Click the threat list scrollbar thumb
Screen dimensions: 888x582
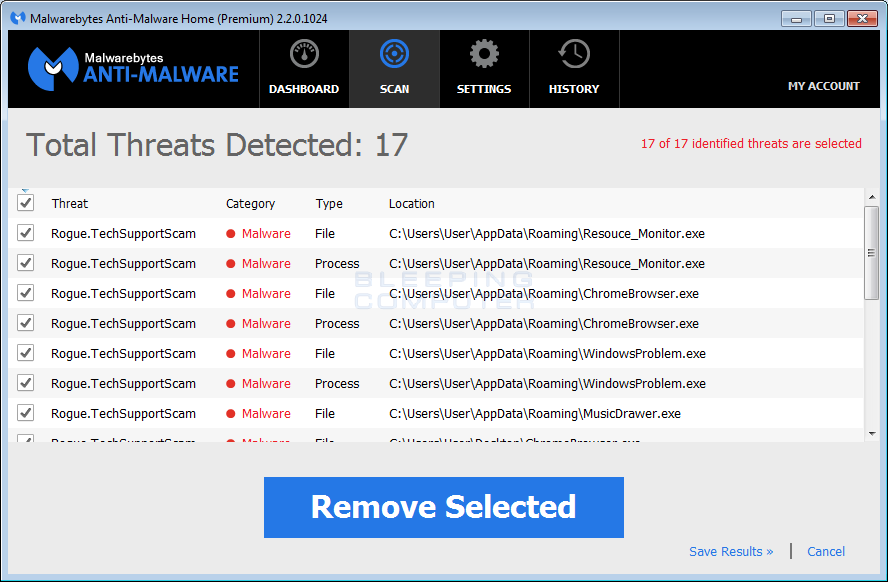(872, 253)
